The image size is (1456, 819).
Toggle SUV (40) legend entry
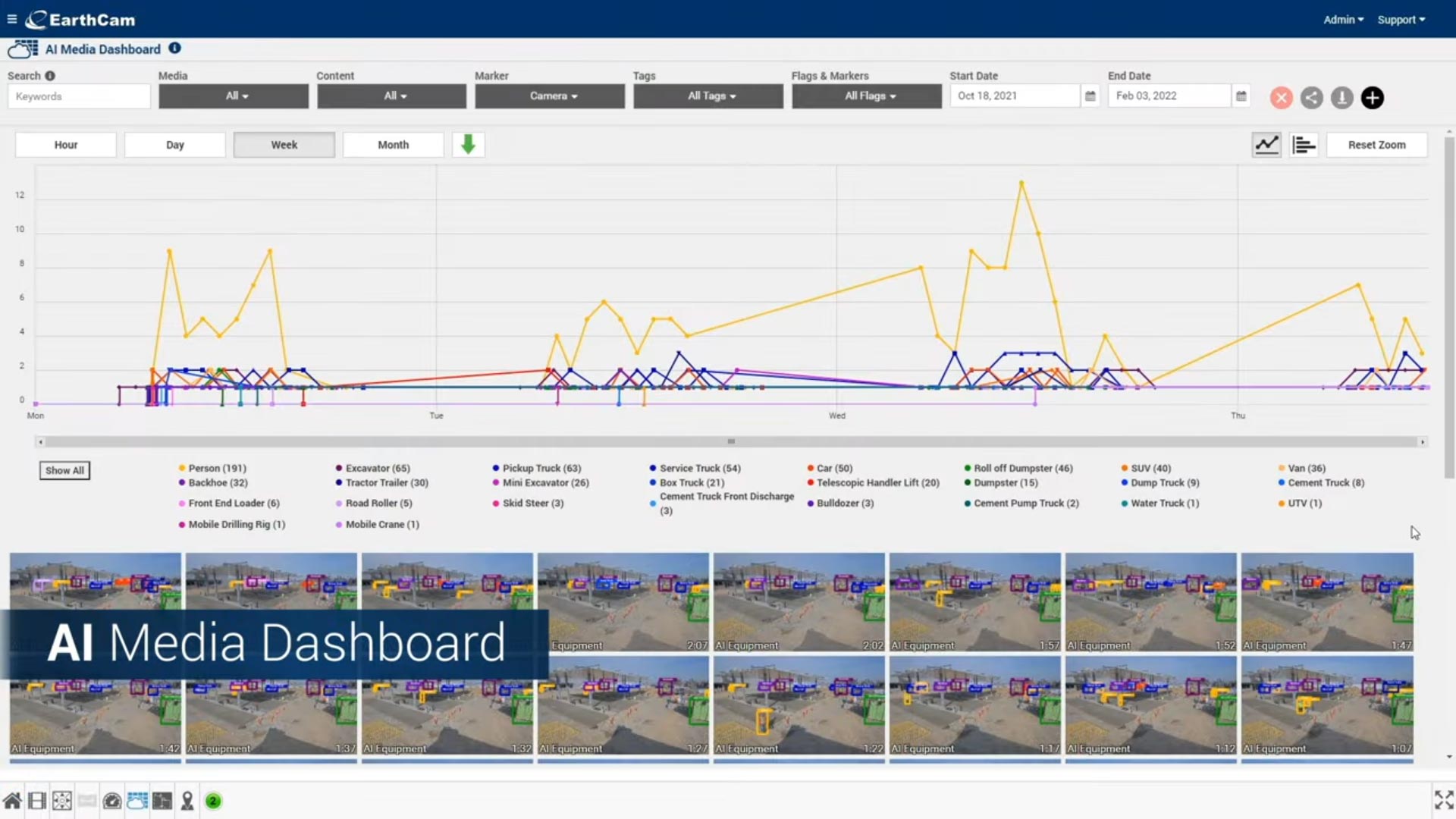[x=1146, y=469]
